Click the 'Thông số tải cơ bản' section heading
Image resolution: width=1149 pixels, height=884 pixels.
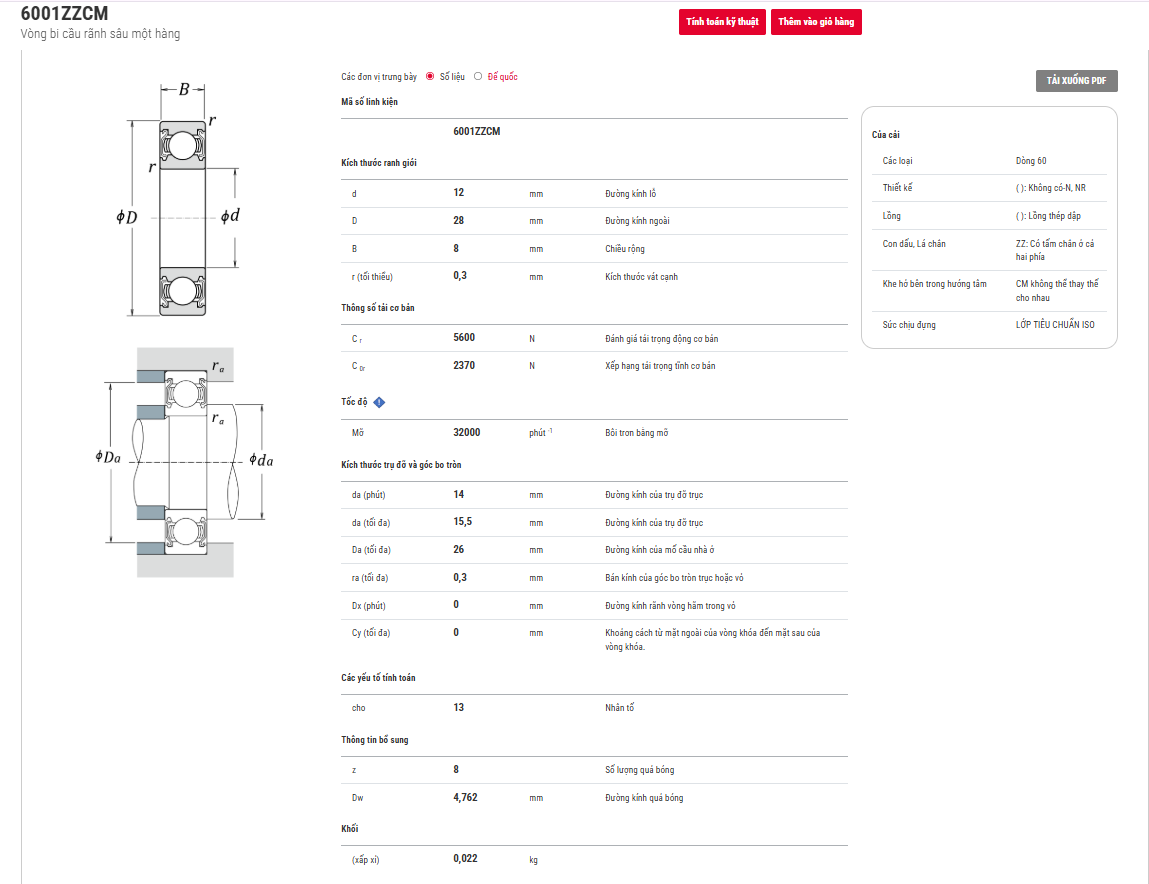[x=377, y=308]
